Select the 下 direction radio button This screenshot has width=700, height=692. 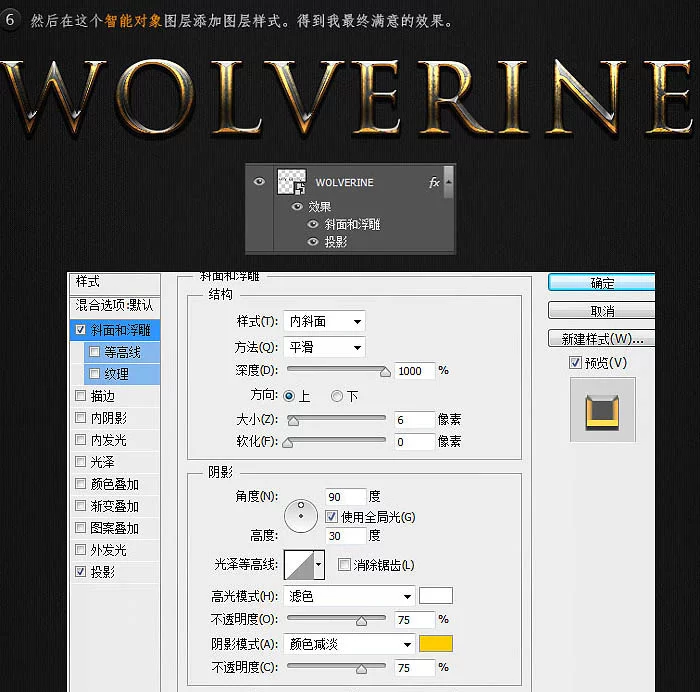[337, 396]
